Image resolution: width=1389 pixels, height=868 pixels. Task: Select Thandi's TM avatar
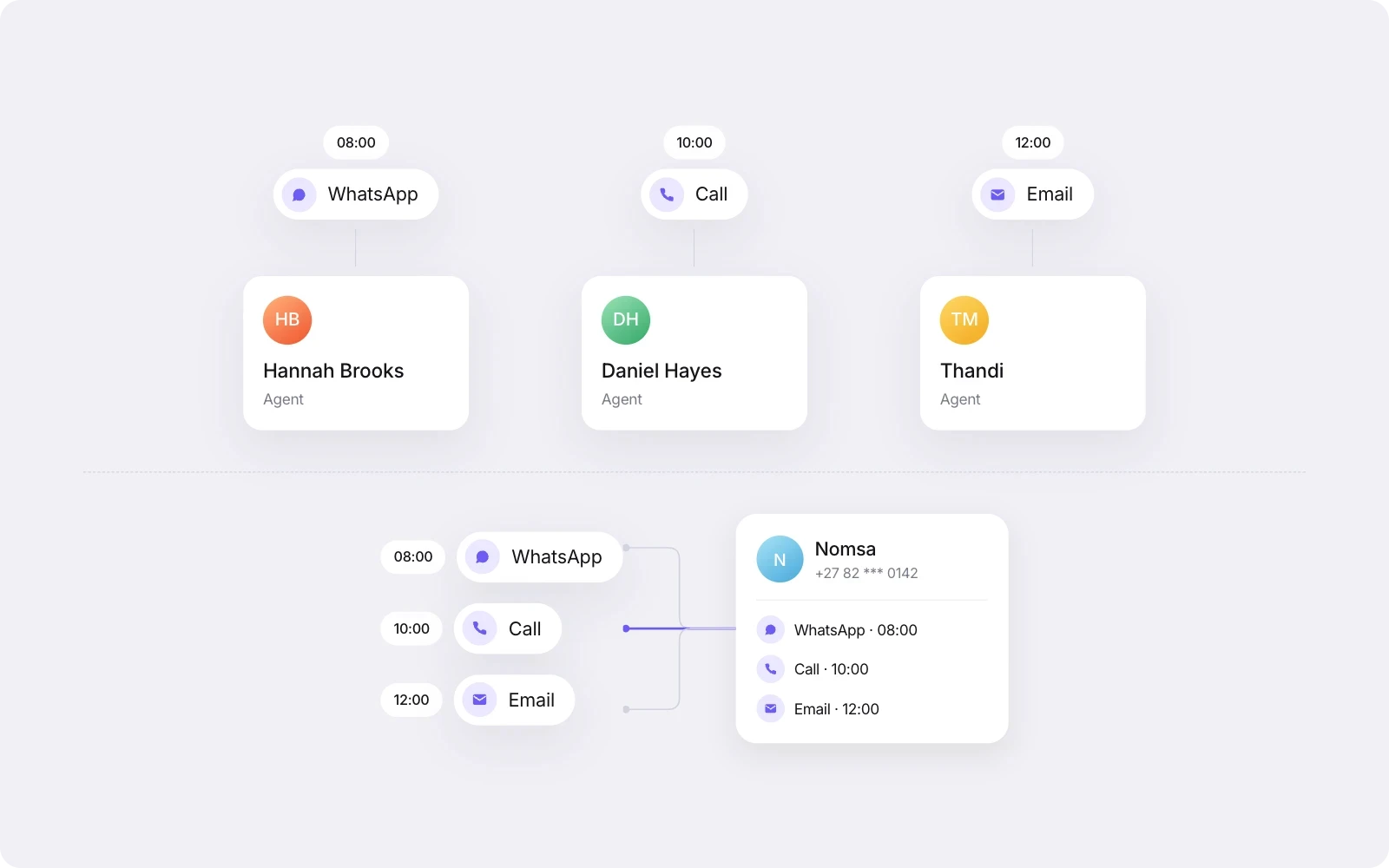point(964,319)
